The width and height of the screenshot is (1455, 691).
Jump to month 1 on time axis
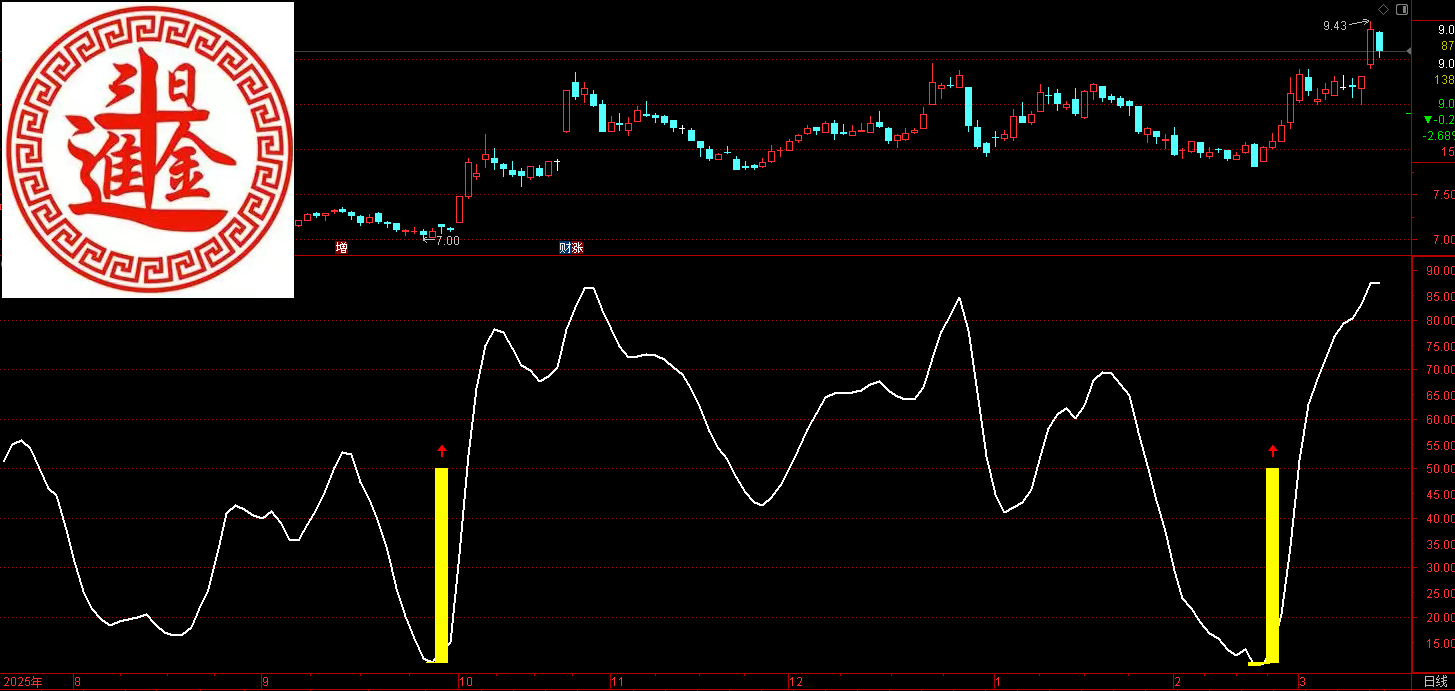click(x=998, y=682)
